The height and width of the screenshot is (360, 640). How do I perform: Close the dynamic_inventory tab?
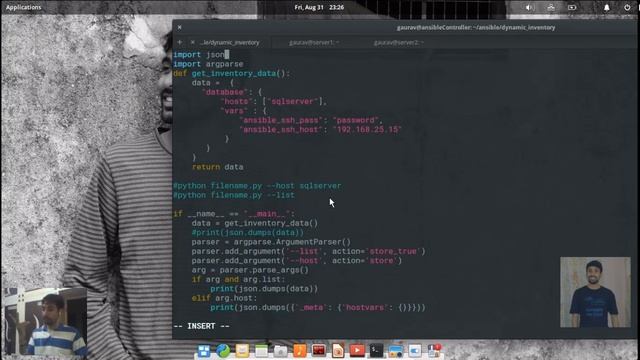pyautogui.click(x=193, y=42)
